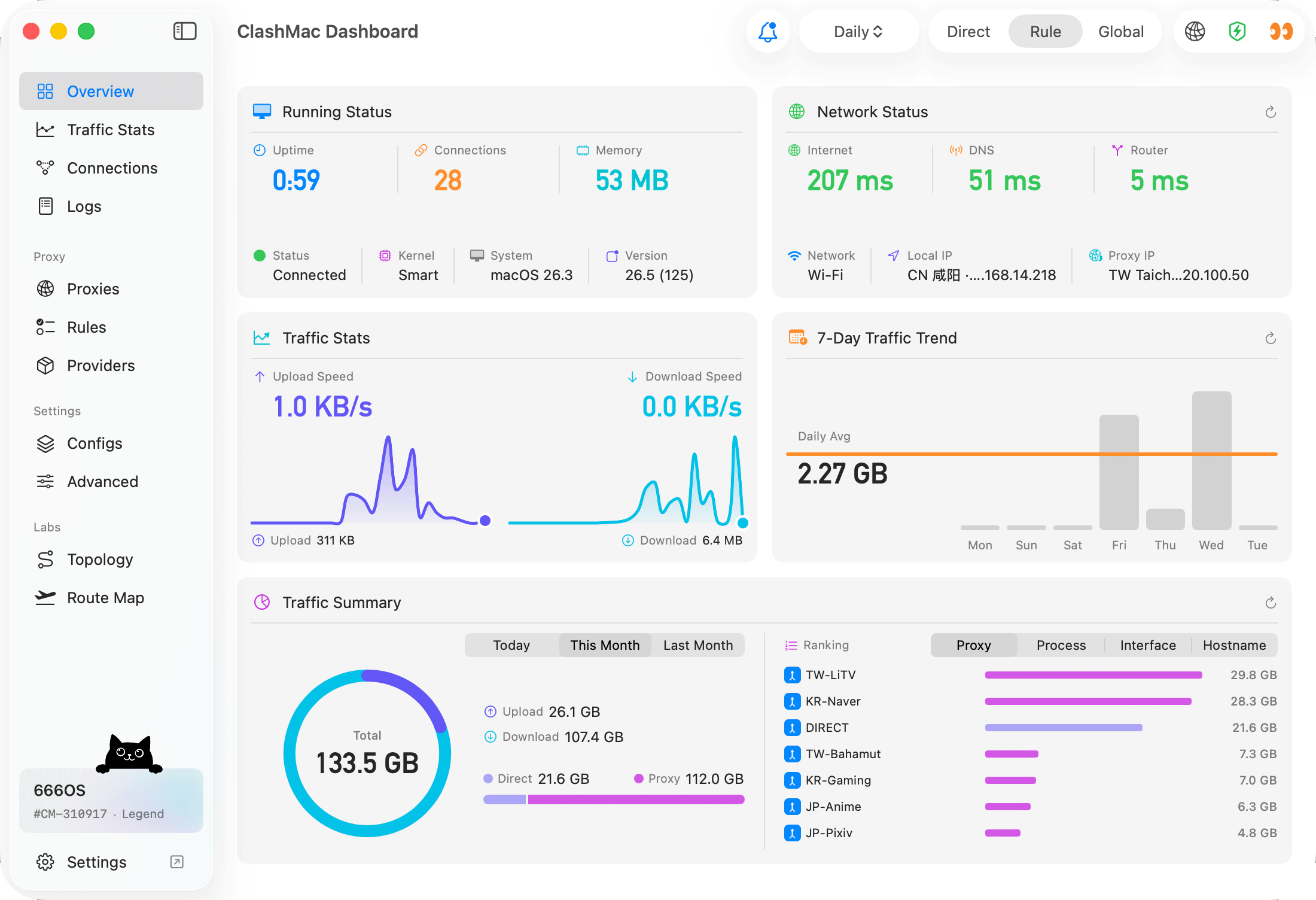Image resolution: width=1316 pixels, height=900 pixels.
Task: Select the Hostname ranking segment
Action: pos(1235,645)
